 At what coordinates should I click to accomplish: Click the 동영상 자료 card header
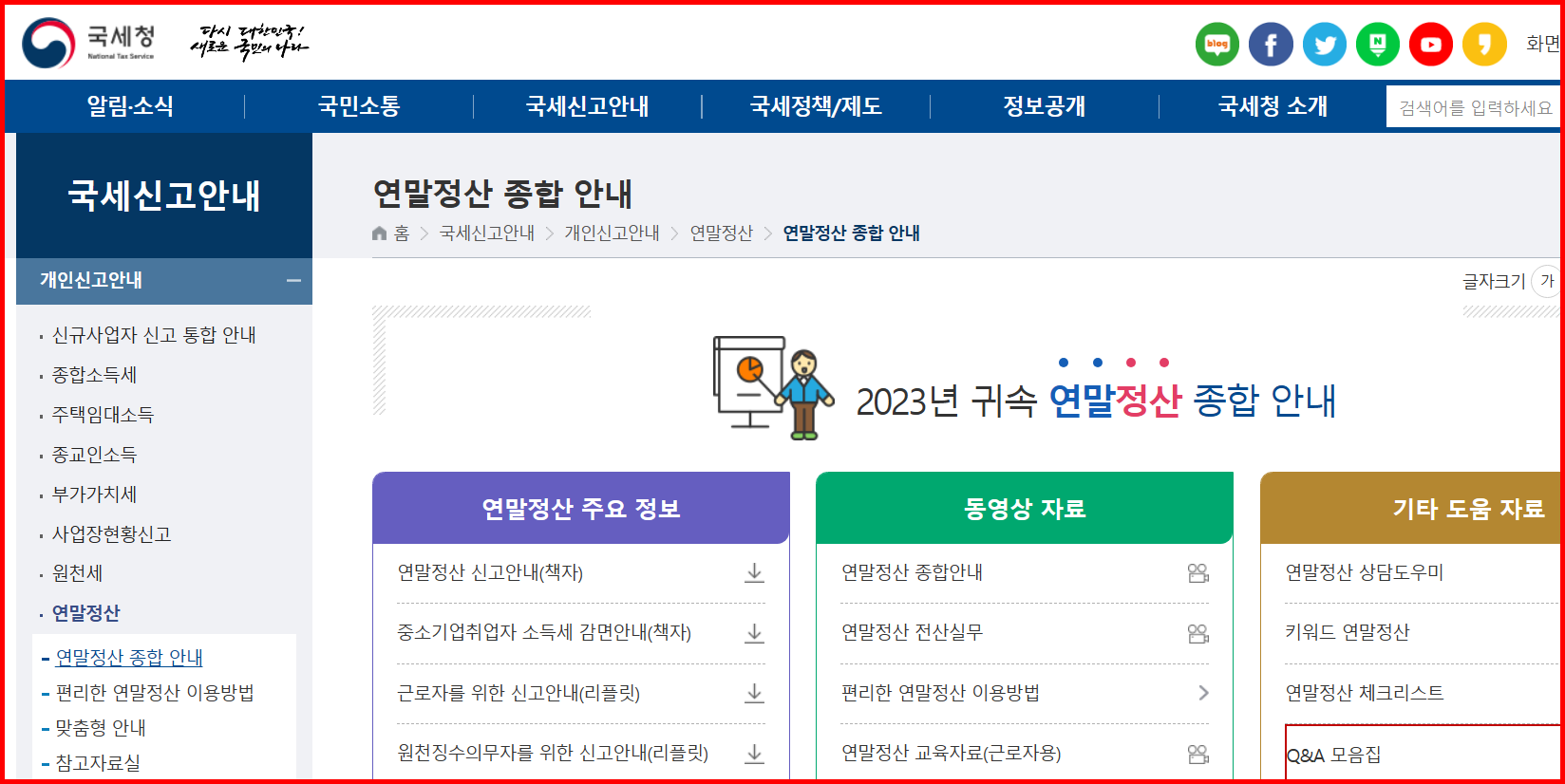click(1025, 508)
